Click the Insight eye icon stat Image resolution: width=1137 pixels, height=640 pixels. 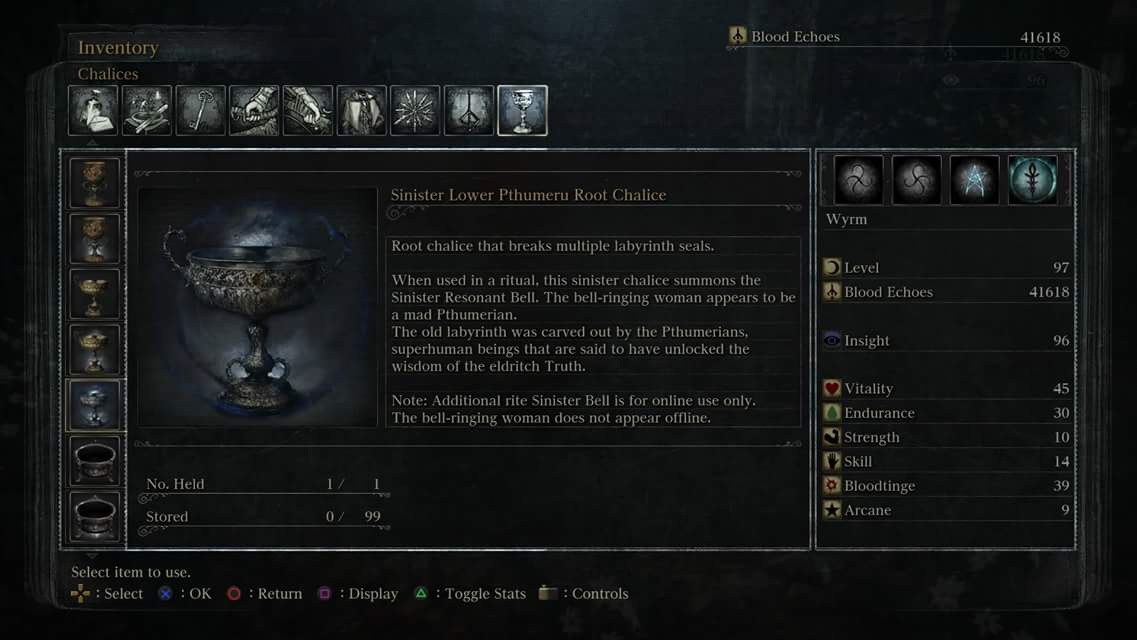[832, 340]
